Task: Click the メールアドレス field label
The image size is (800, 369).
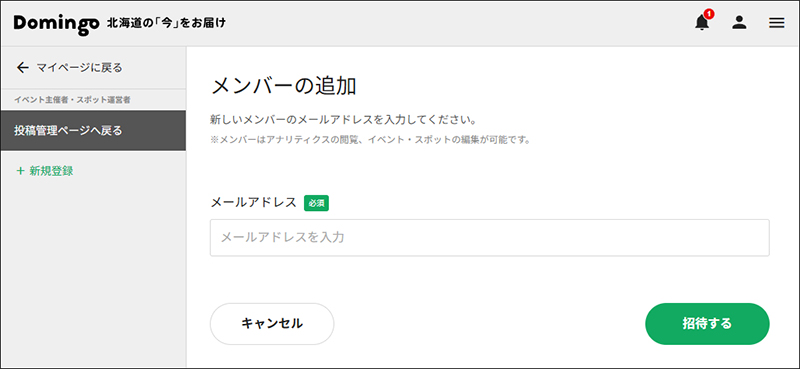Action: click(254, 203)
